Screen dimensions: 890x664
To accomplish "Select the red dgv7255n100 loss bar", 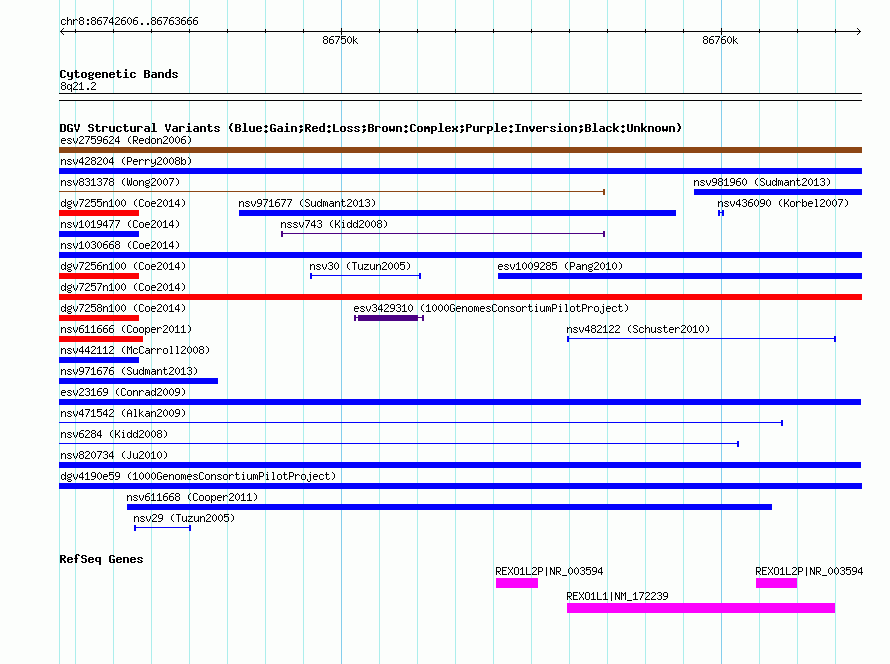I will (x=99, y=213).
